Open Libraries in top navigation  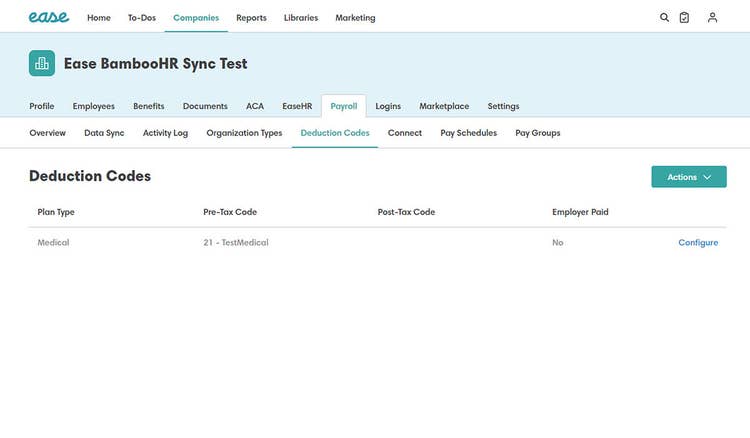(x=301, y=18)
